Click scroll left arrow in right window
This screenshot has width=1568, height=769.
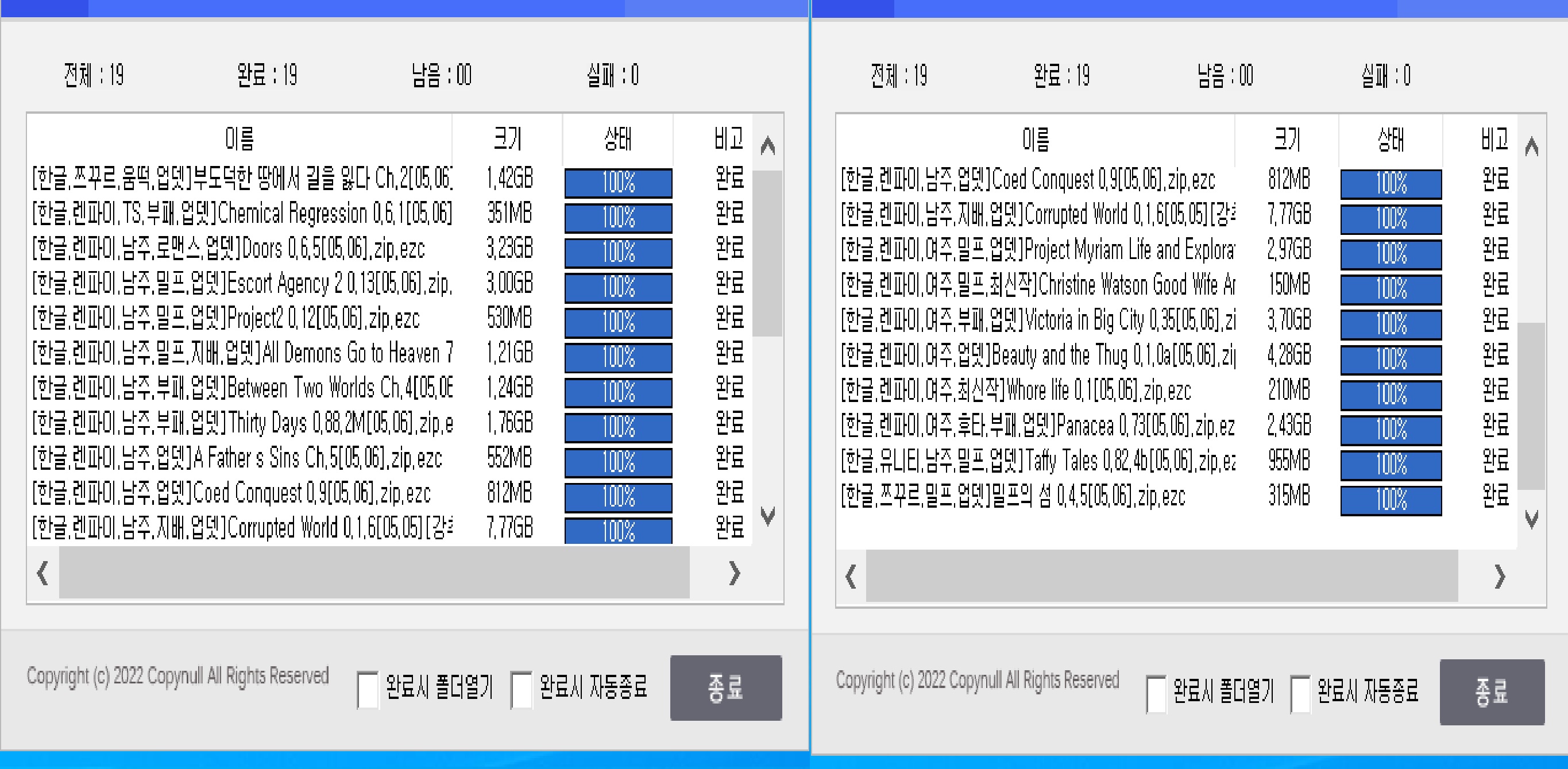coord(851,577)
